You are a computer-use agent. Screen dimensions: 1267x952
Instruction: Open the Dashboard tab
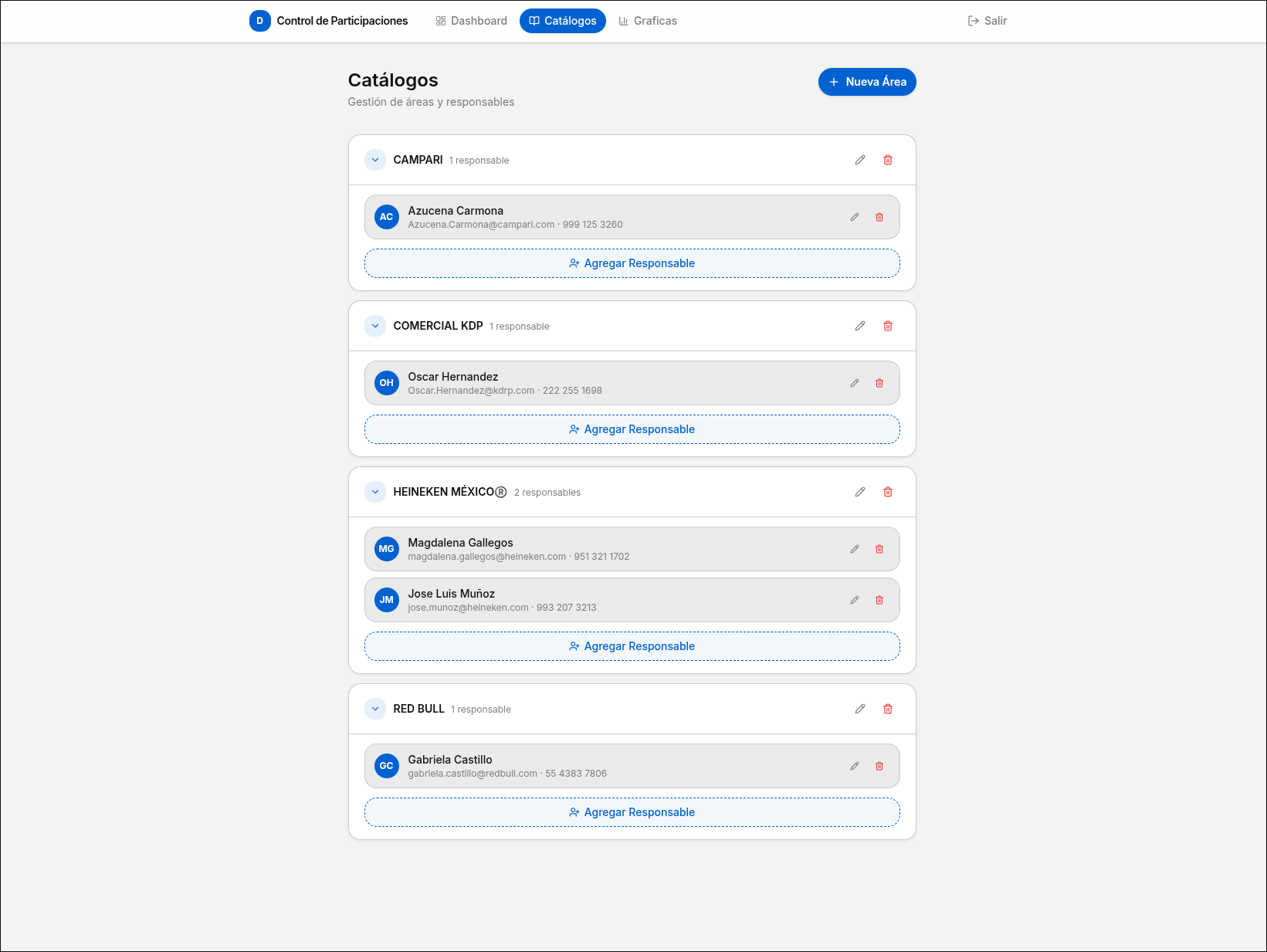472,21
